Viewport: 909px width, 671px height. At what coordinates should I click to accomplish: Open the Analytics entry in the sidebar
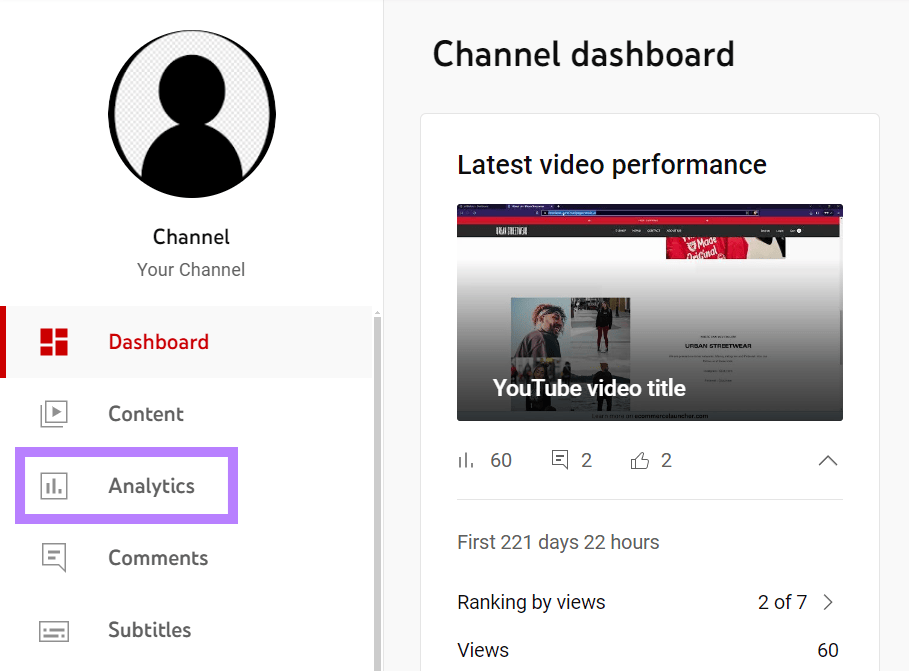151,485
